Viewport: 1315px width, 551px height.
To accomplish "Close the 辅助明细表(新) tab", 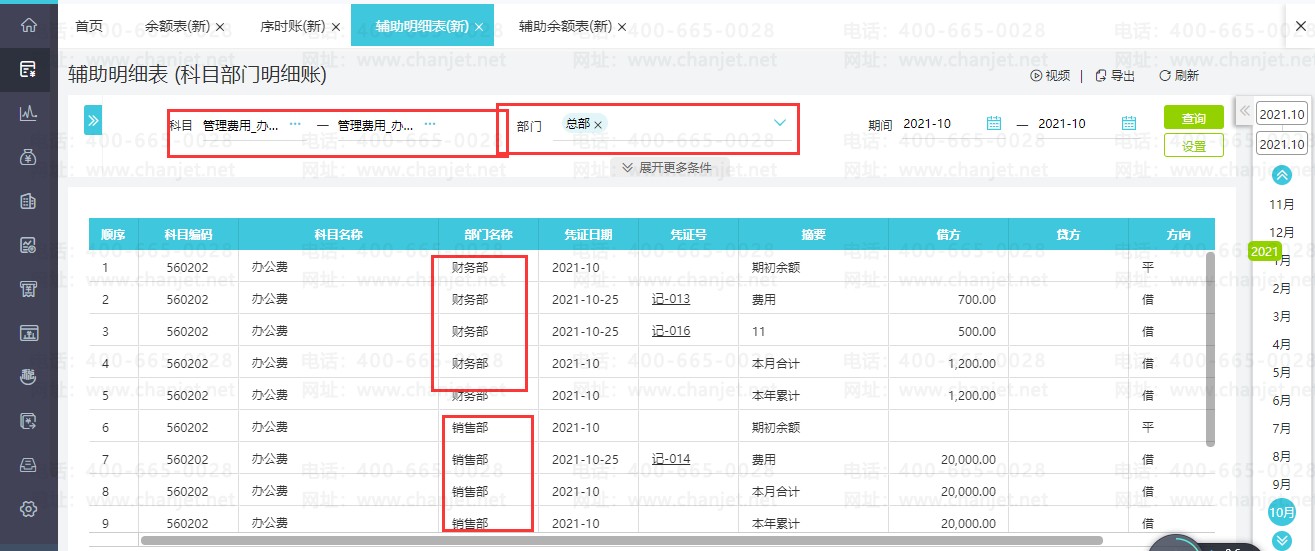I will pos(479,27).
